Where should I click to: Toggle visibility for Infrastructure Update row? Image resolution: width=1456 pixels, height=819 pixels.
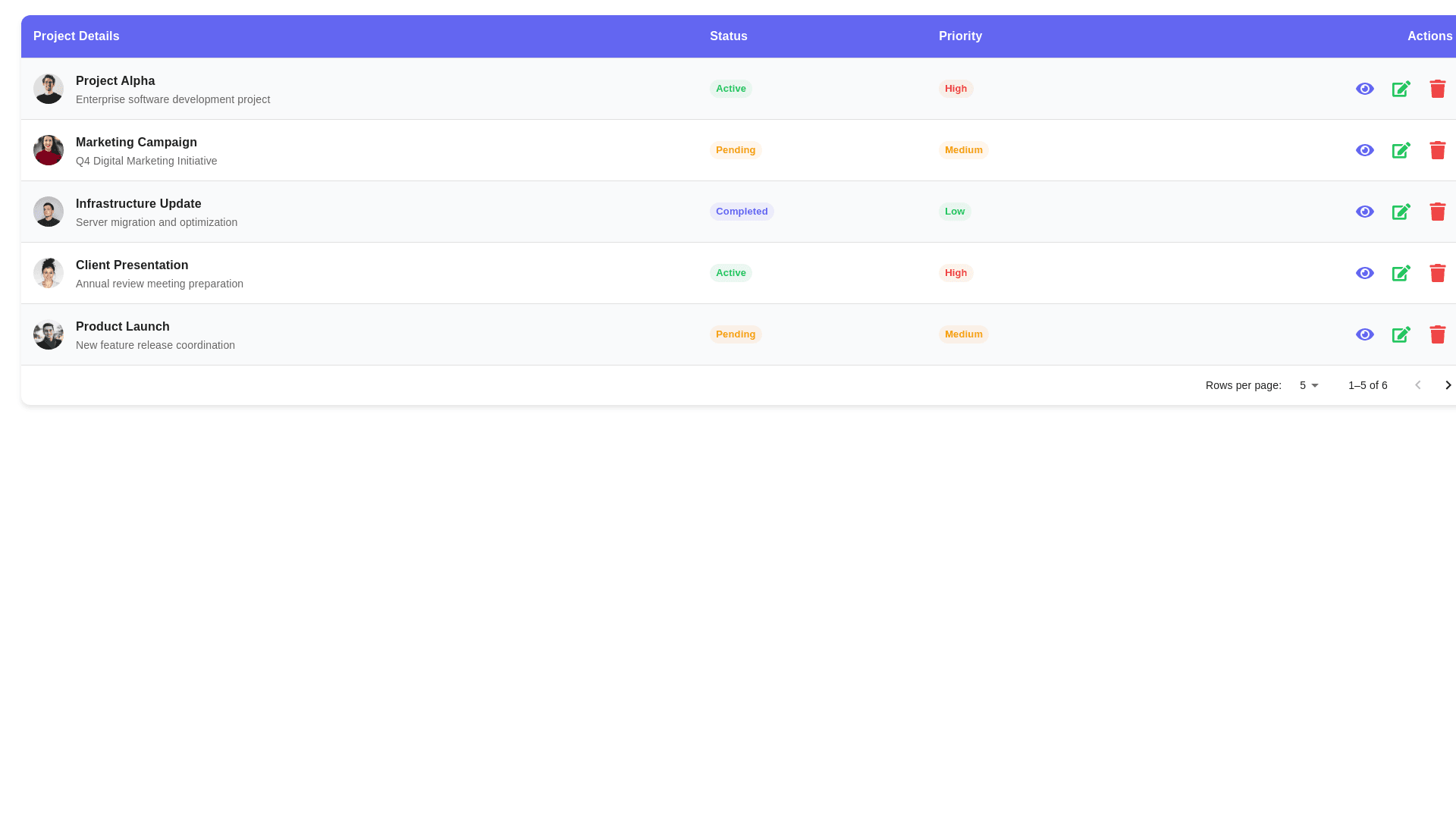[x=1364, y=212]
